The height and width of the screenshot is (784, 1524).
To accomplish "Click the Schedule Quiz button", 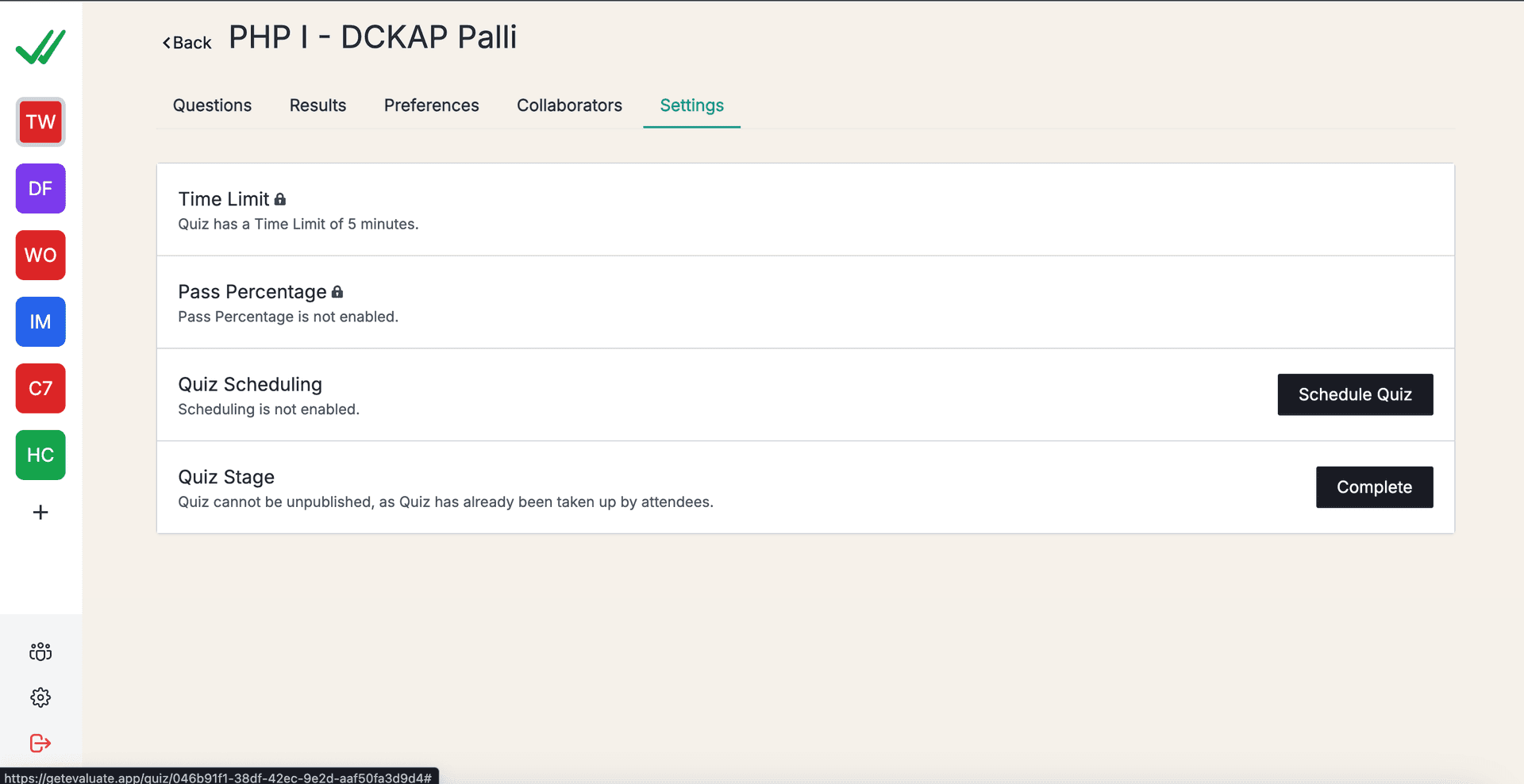I will pos(1355,394).
